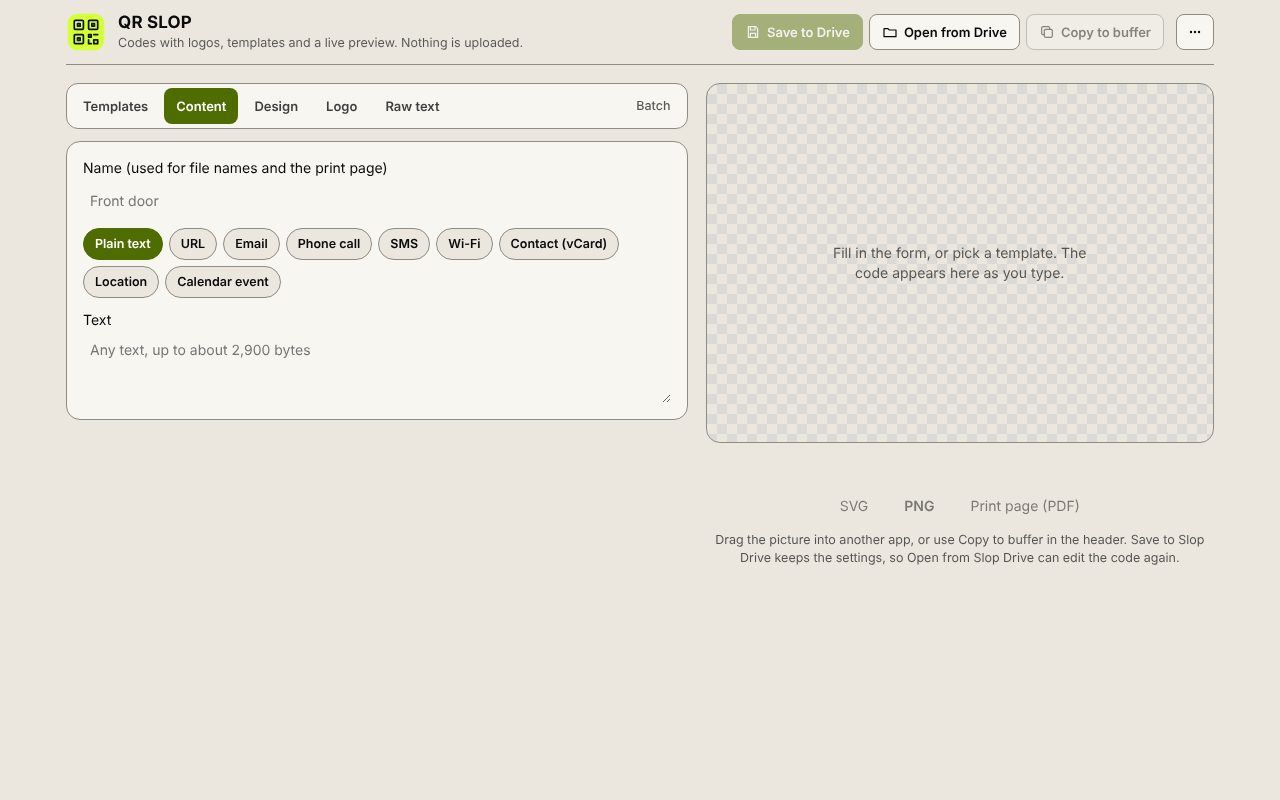Choose SVG export format
The width and height of the screenshot is (1280, 800).
coord(854,506)
